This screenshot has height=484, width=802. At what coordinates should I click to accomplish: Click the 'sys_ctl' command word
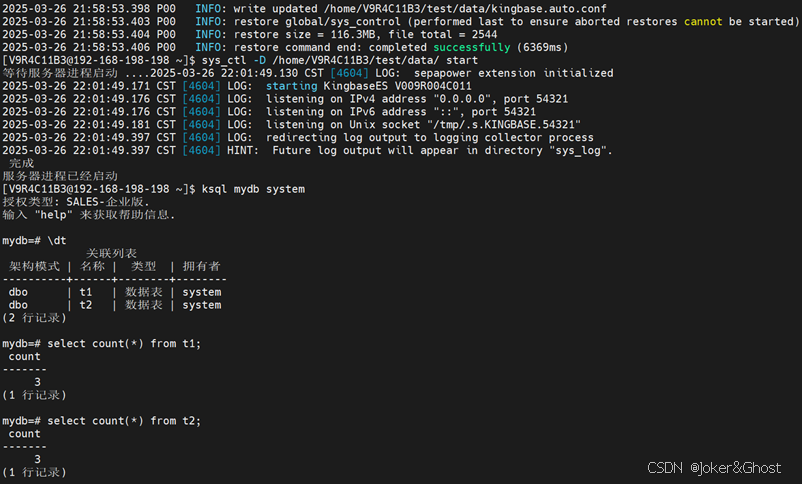click(x=224, y=60)
